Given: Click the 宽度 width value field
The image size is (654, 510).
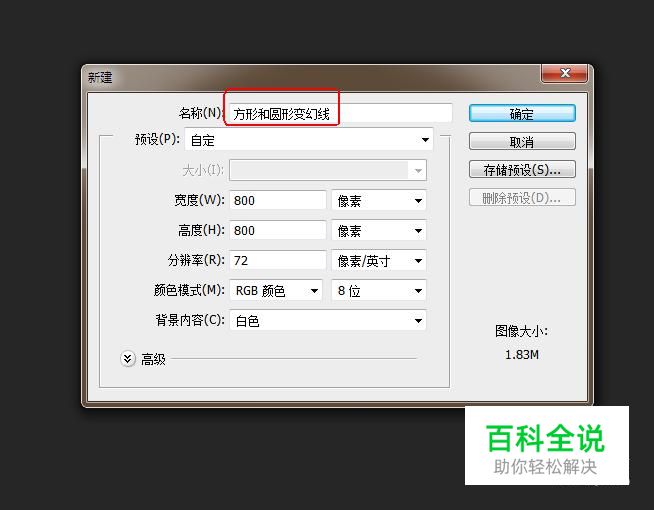Looking at the screenshot, I should [x=278, y=201].
